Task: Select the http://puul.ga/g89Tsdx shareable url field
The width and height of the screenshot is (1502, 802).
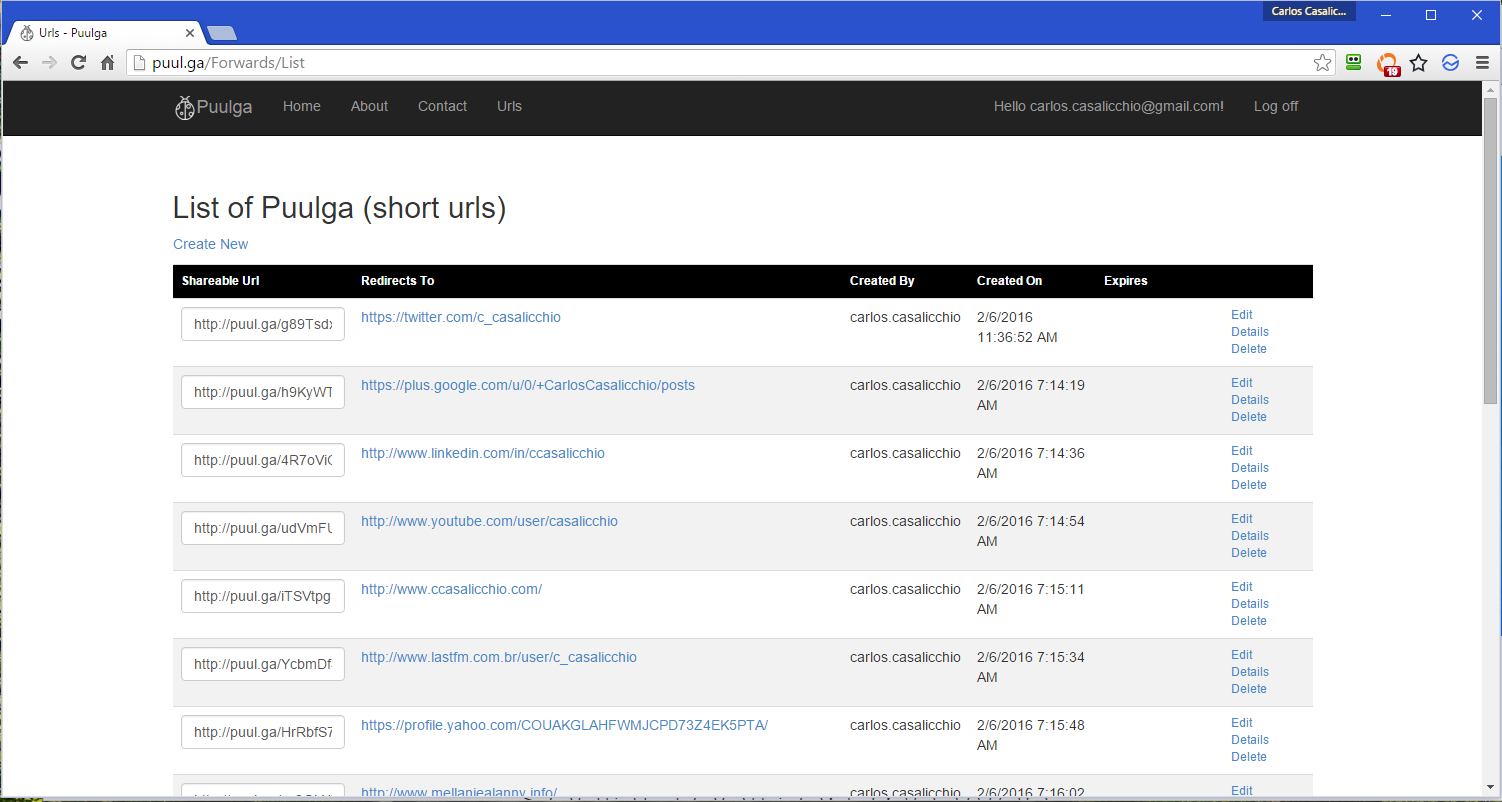Action: pyautogui.click(x=263, y=324)
